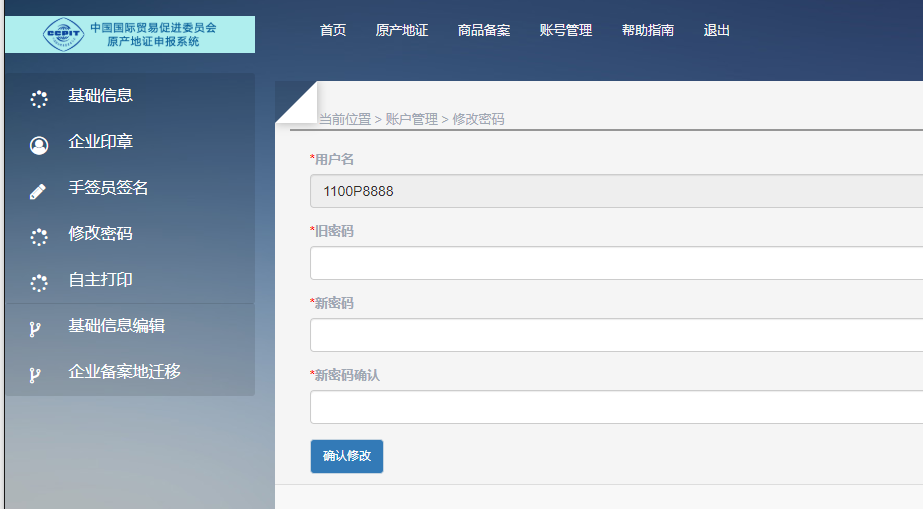Open the 帮助指南 menu
Viewport: 923px width, 509px height.
pyautogui.click(x=648, y=30)
